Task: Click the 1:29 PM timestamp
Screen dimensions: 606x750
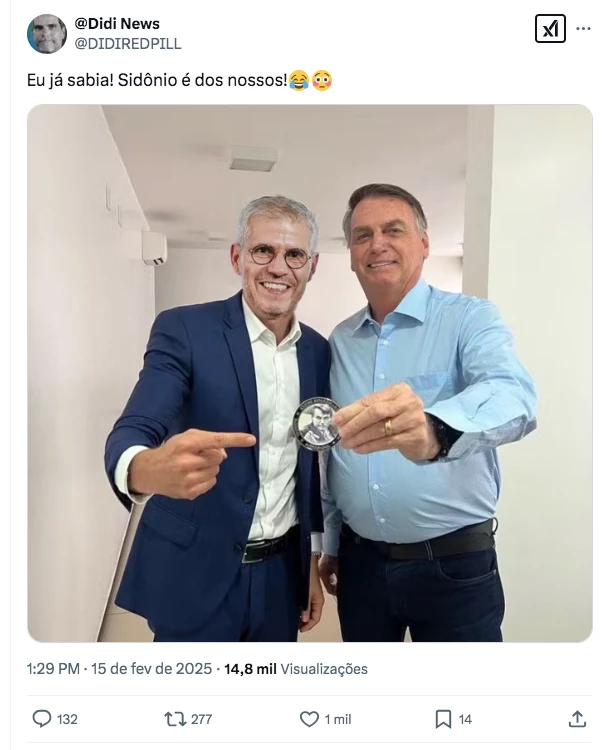Action: [x=53, y=669]
